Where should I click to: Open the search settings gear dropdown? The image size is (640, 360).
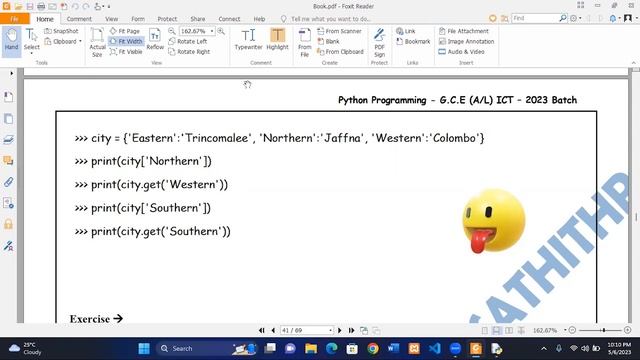(x=576, y=18)
